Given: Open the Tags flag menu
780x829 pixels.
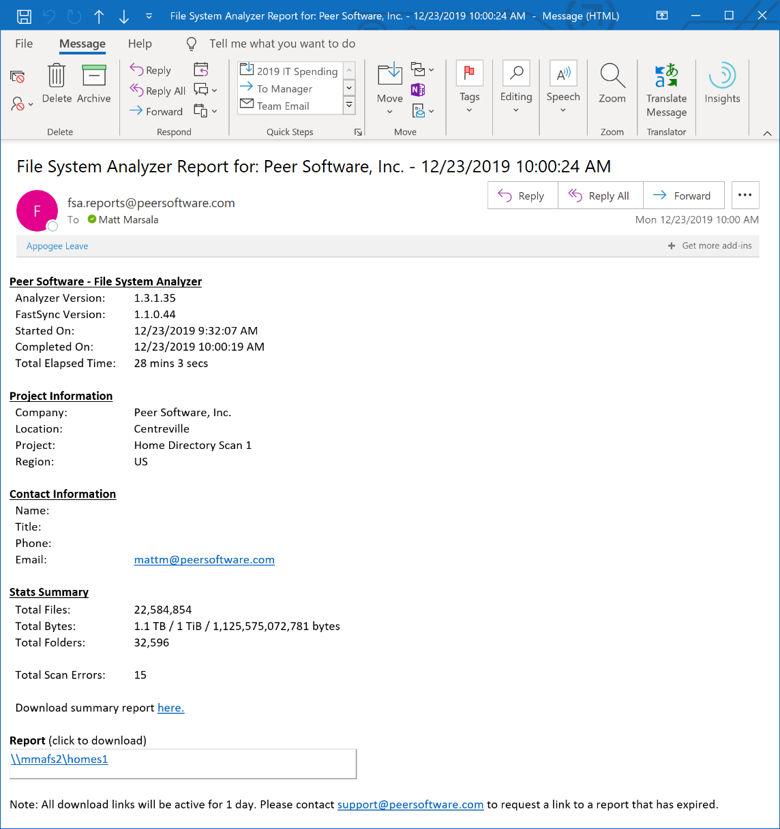Looking at the screenshot, I should pyautogui.click(x=469, y=87).
